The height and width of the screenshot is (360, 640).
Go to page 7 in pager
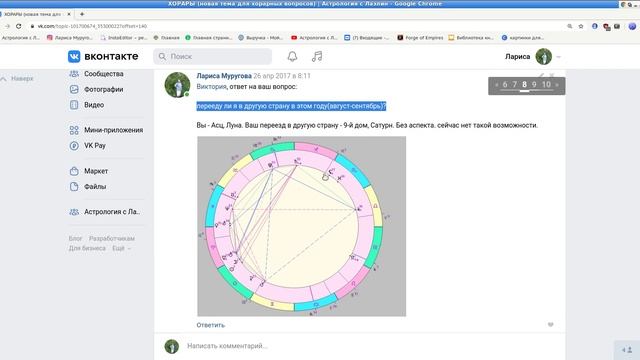tap(515, 84)
